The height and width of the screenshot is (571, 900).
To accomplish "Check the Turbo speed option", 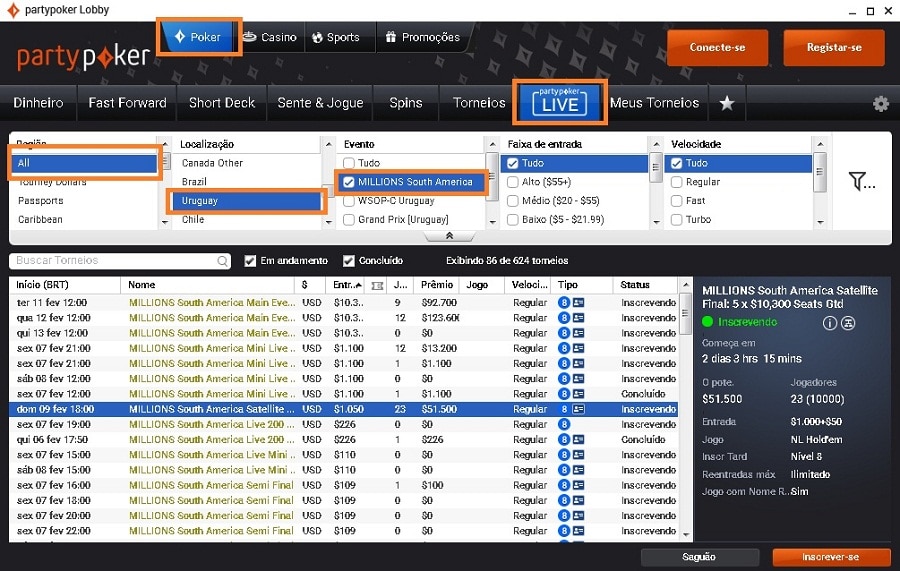I will [677, 220].
